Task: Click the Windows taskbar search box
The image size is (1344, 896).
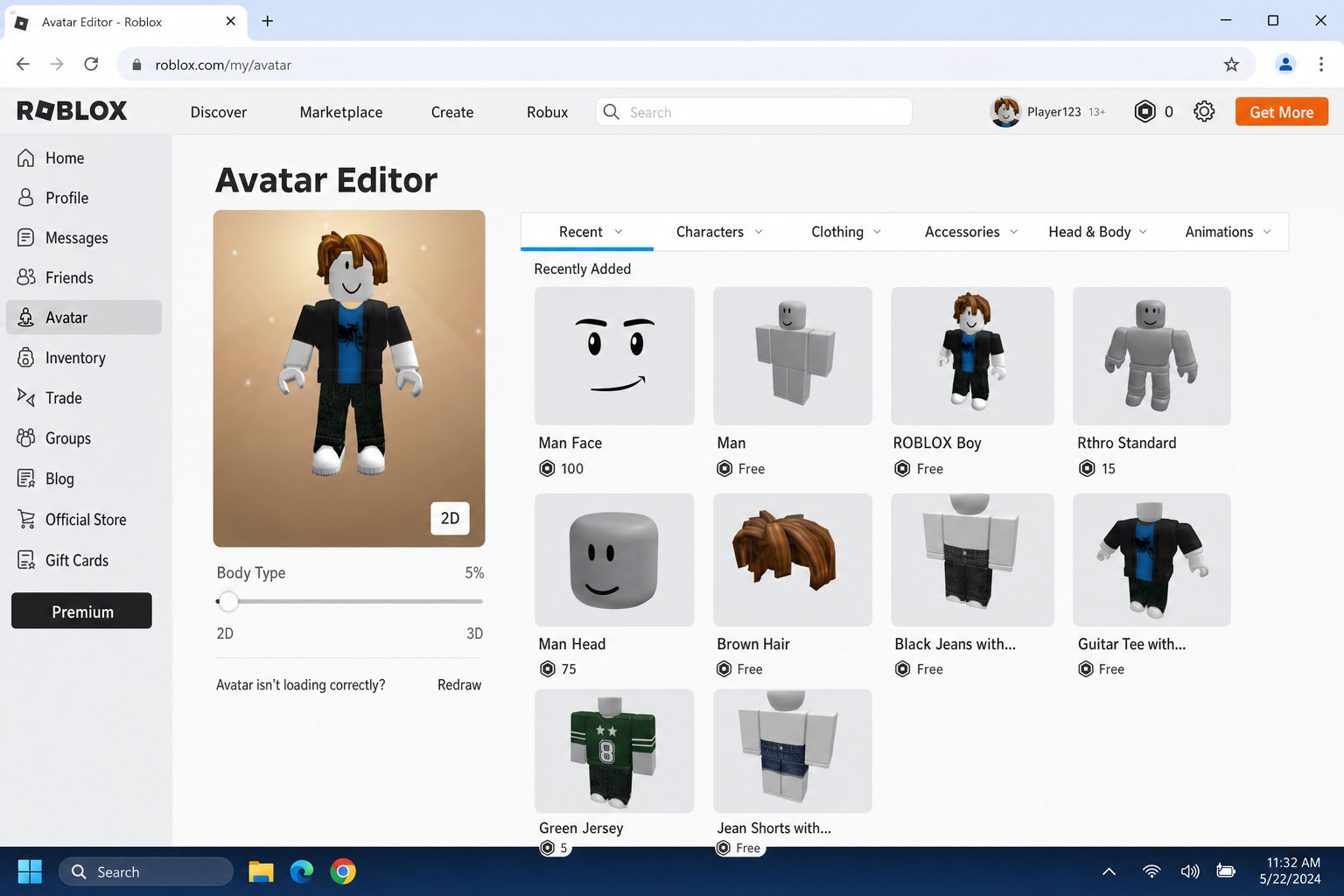Action: [146, 871]
